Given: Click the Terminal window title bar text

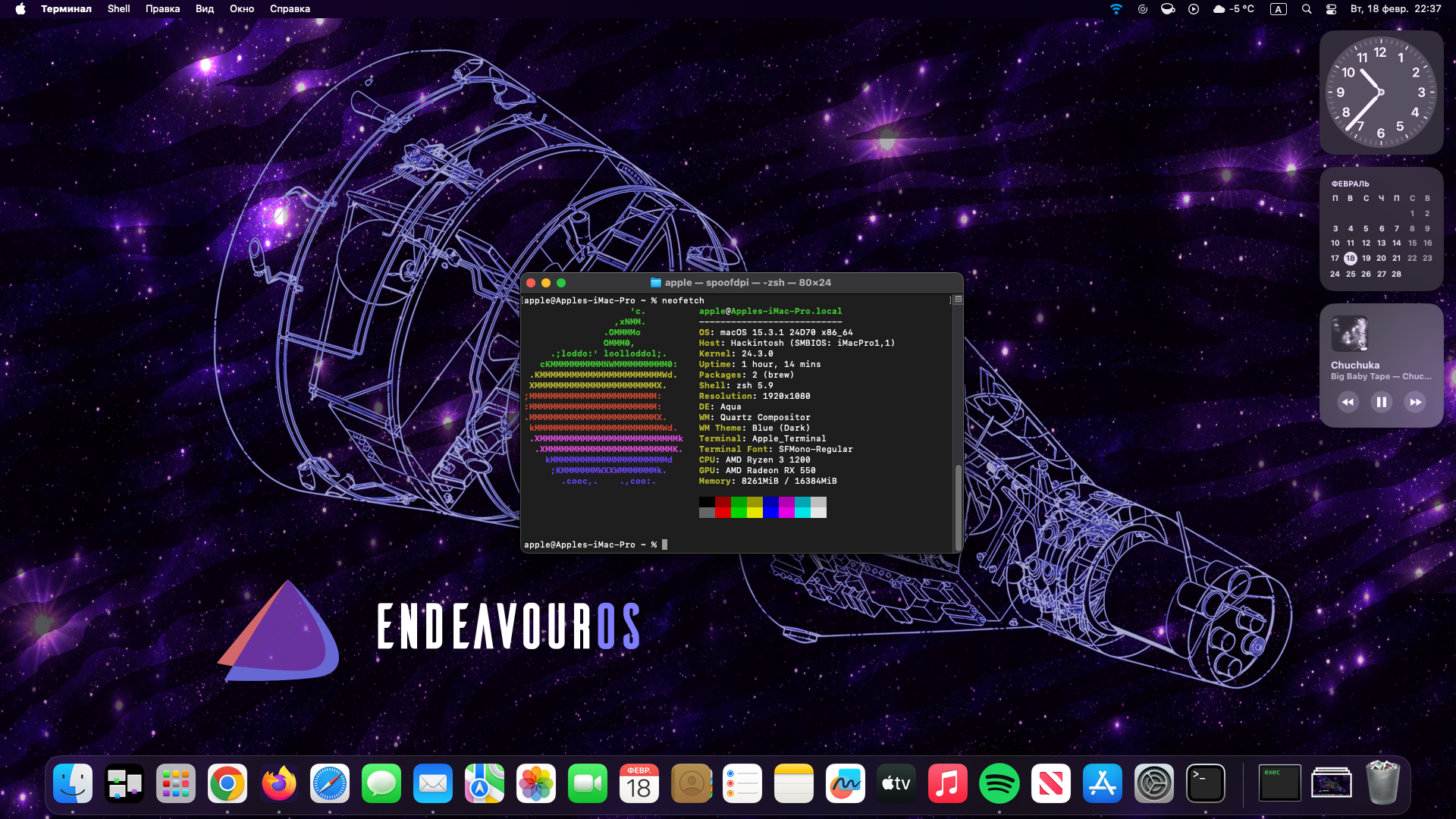Looking at the screenshot, I should click(x=748, y=283).
